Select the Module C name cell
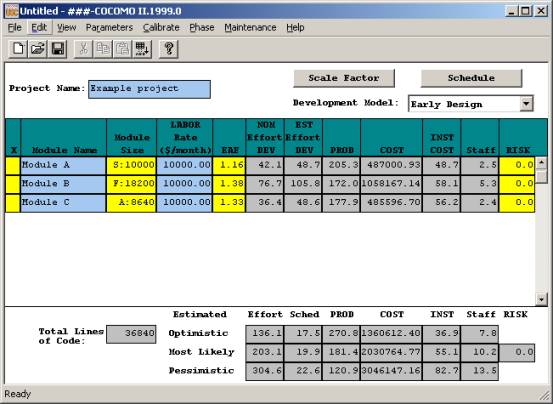Viewport: 553px width, 404px height. click(x=63, y=203)
